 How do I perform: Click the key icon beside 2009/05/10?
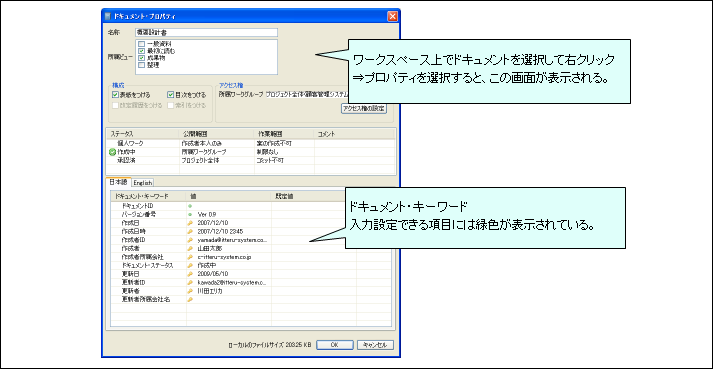click(x=190, y=274)
